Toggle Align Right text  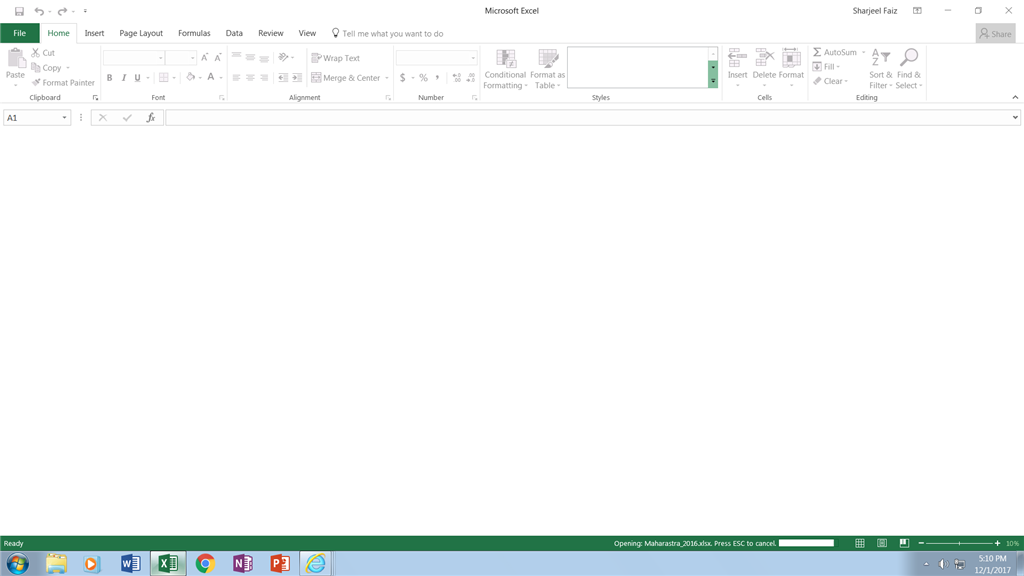[x=264, y=78]
